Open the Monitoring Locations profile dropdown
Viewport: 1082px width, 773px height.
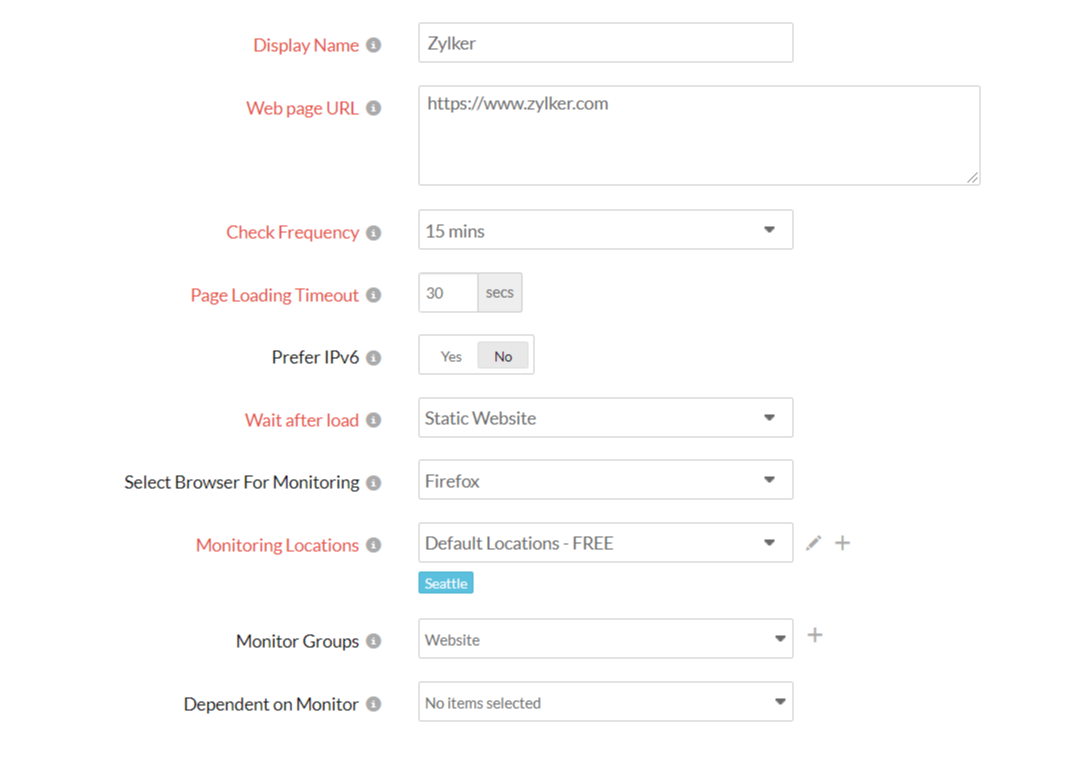pyautogui.click(x=605, y=543)
